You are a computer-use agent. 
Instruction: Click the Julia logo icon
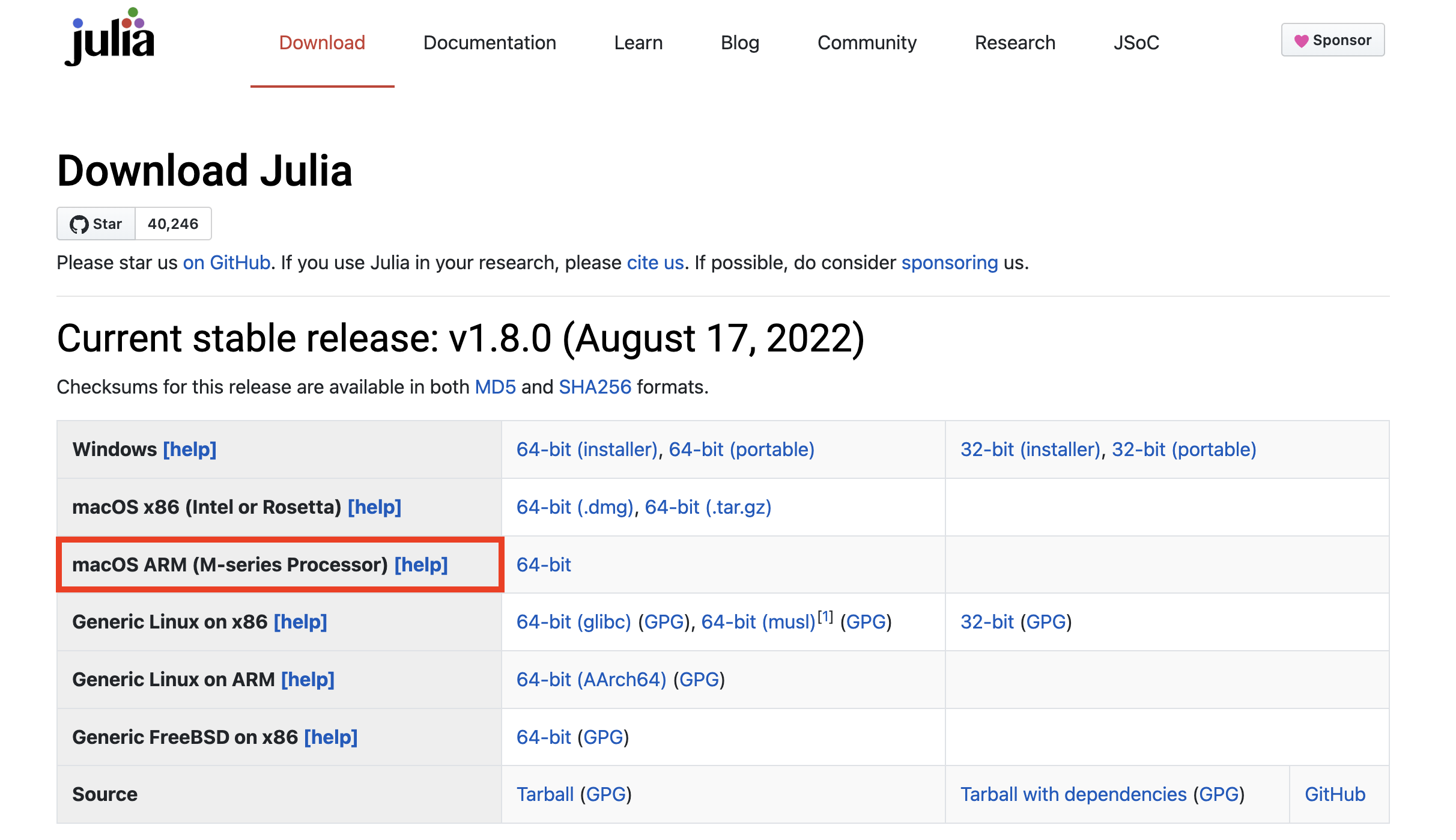point(111,37)
